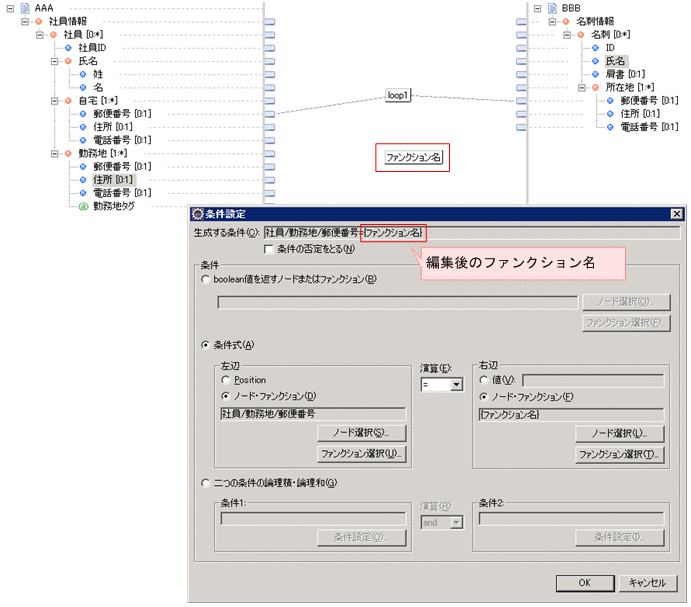
Task: Collapse the 名刺 [0:*] node
Action: click(x=567, y=34)
